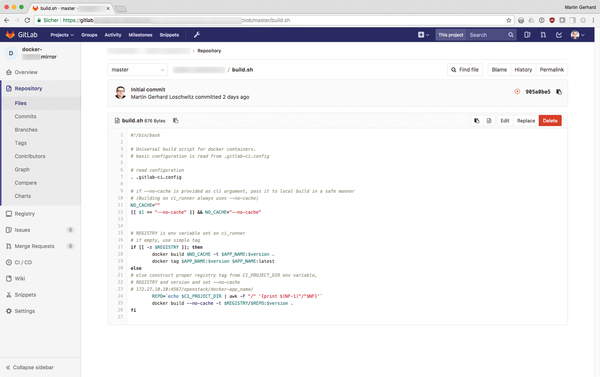This screenshot has height=377, width=600.
Task: Open Overview in the sidebar
Action: 26,72
